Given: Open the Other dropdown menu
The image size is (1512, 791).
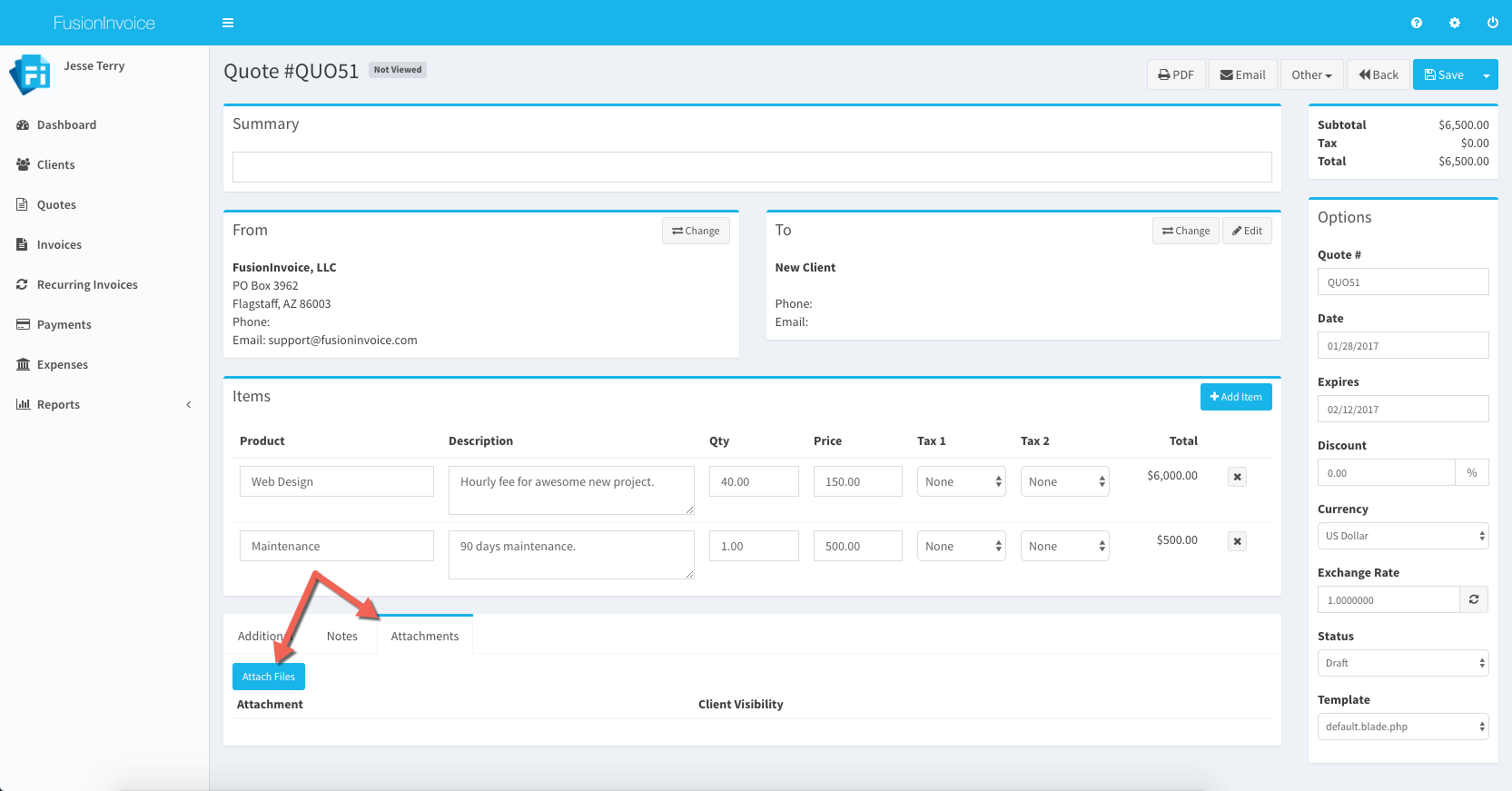Looking at the screenshot, I should coord(1311,74).
